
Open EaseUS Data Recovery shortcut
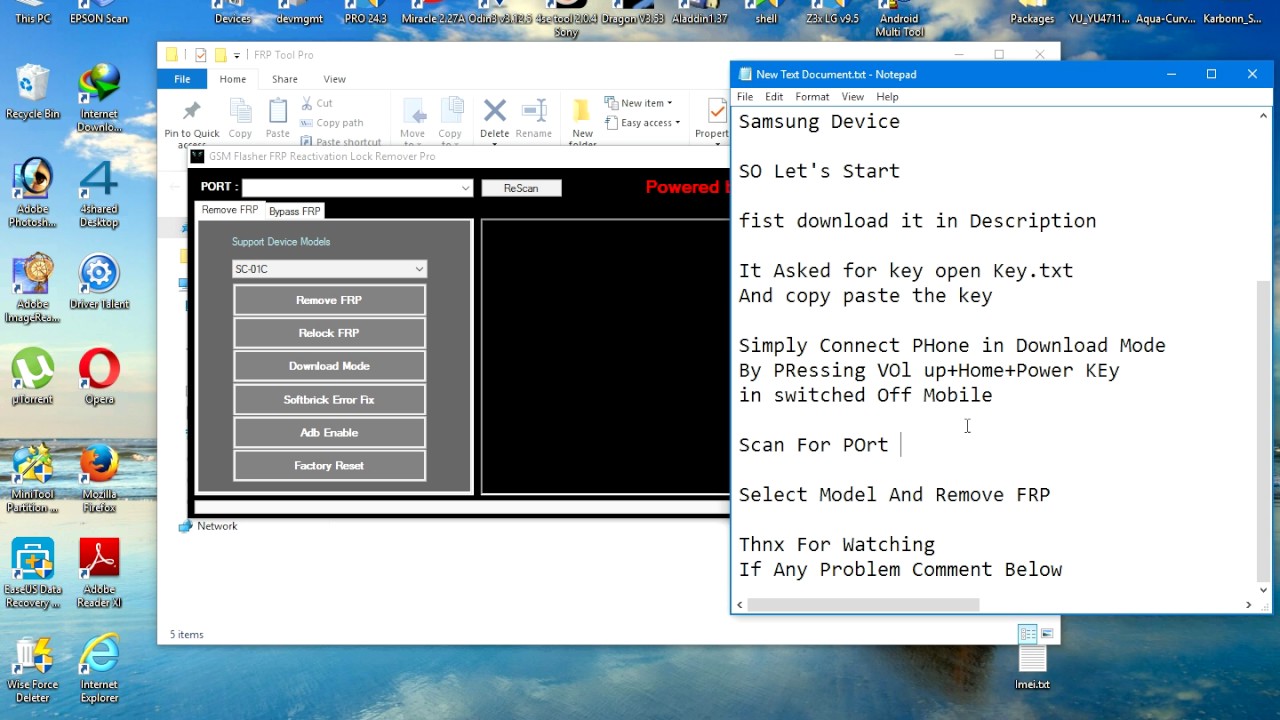(32, 574)
